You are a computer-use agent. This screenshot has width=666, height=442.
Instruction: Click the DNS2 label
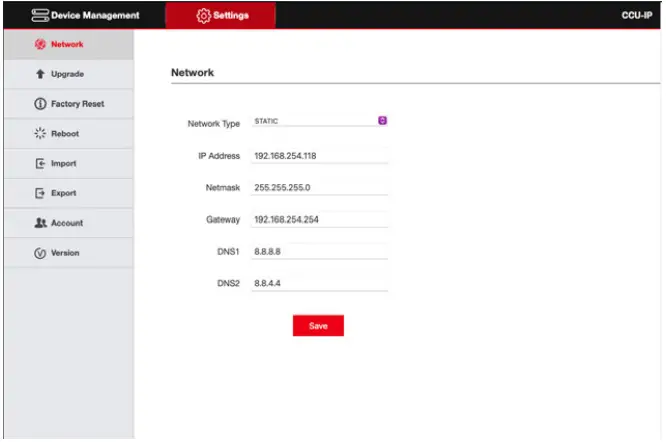[228, 283]
